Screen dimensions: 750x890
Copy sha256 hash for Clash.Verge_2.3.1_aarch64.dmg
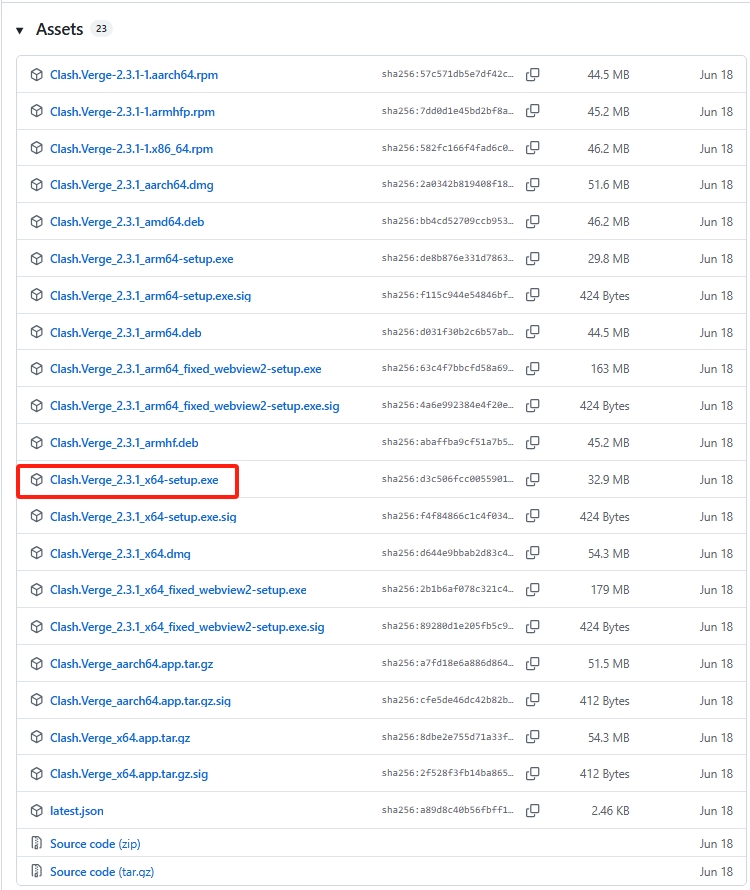pyautogui.click(x=533, y=185)
